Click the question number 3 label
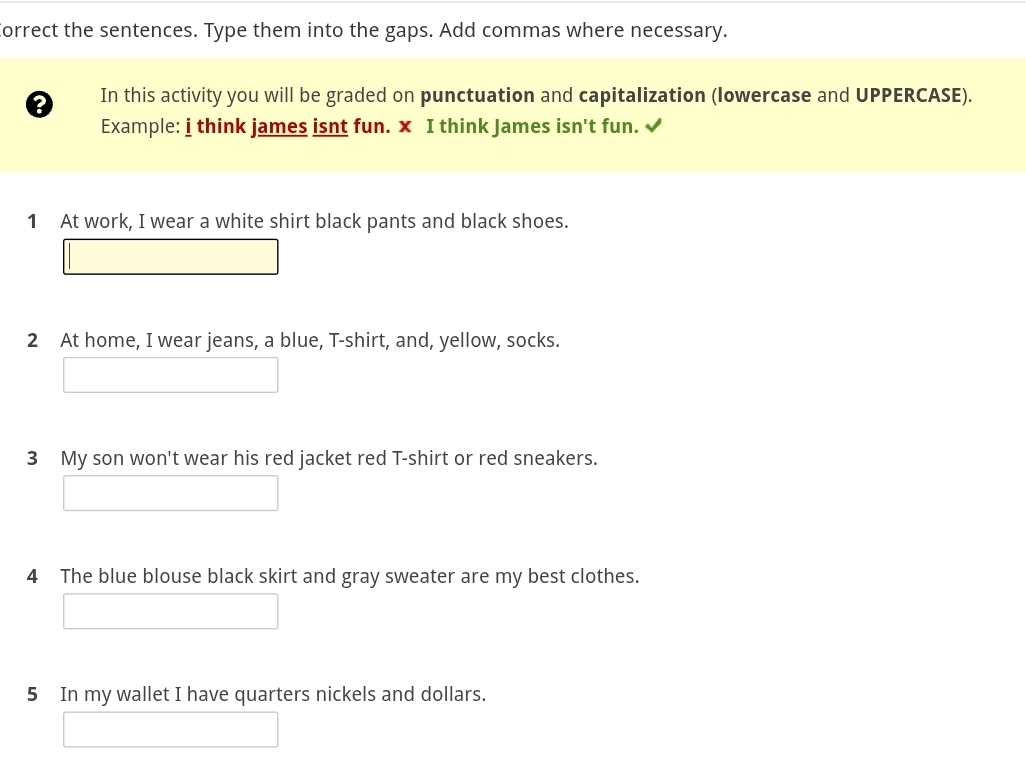The image size is (1026, 773). 33,458
